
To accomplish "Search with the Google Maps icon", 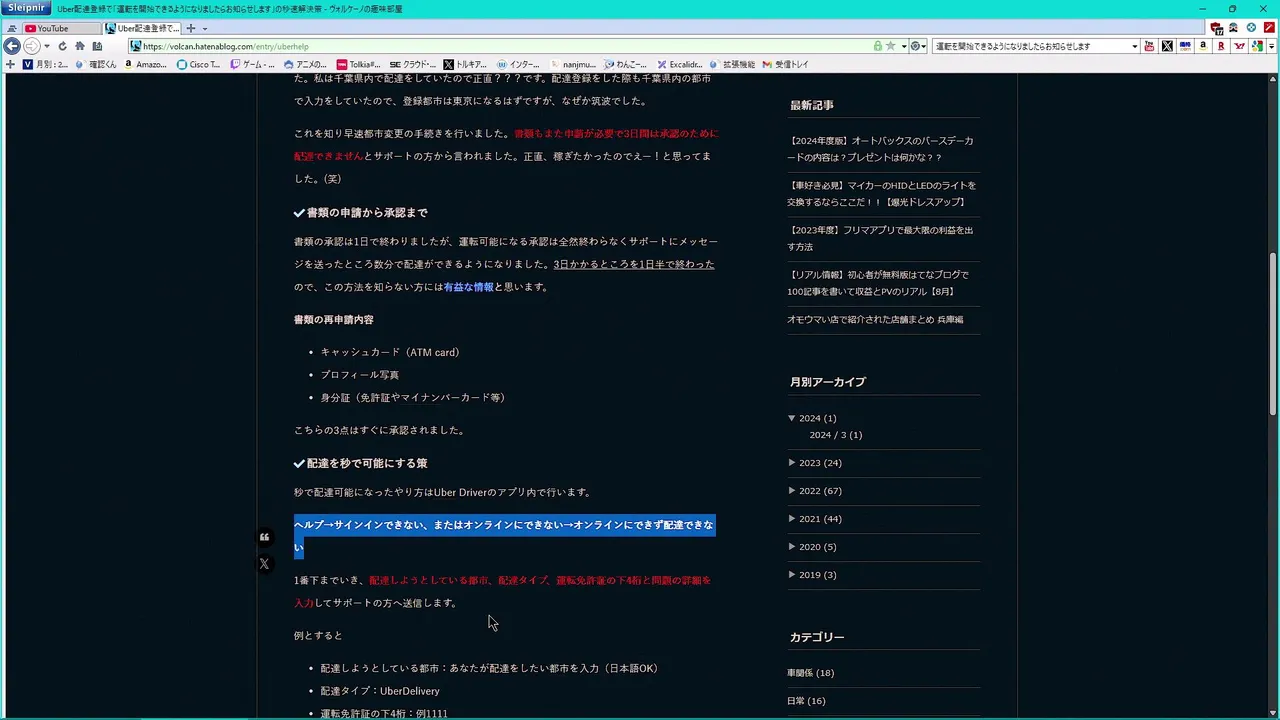I will click(x=1257, y=46).
